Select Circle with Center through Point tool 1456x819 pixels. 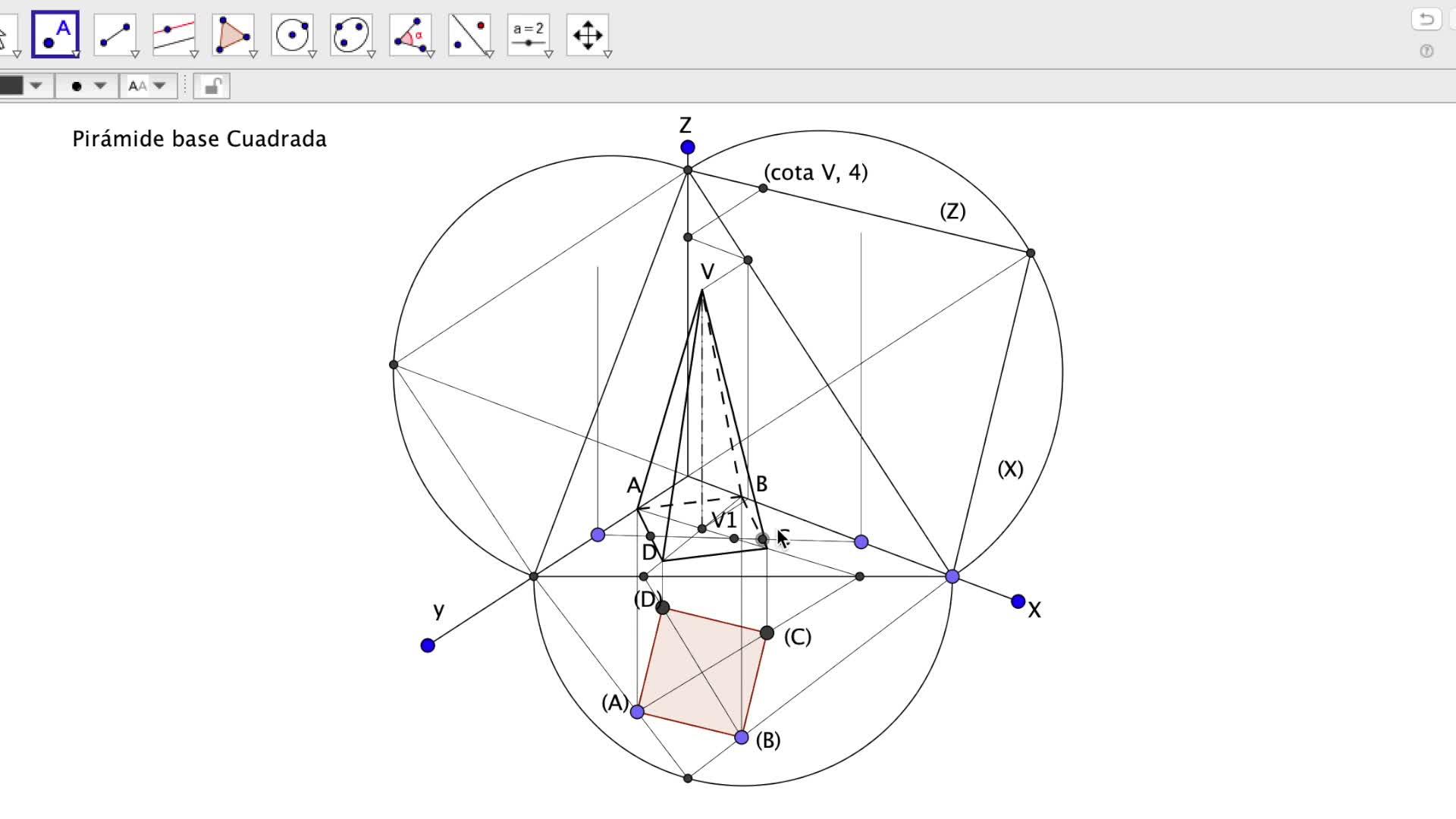click(x=292, y=34)
